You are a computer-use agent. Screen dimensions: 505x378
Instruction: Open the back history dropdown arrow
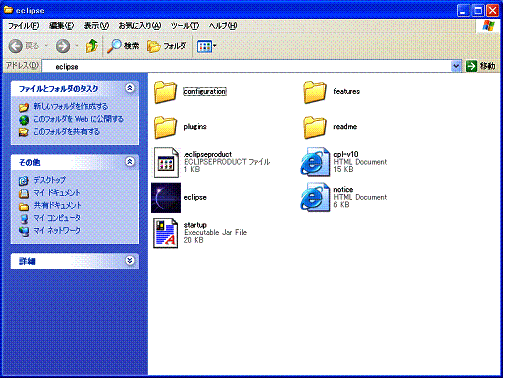(x=46, y=46)
